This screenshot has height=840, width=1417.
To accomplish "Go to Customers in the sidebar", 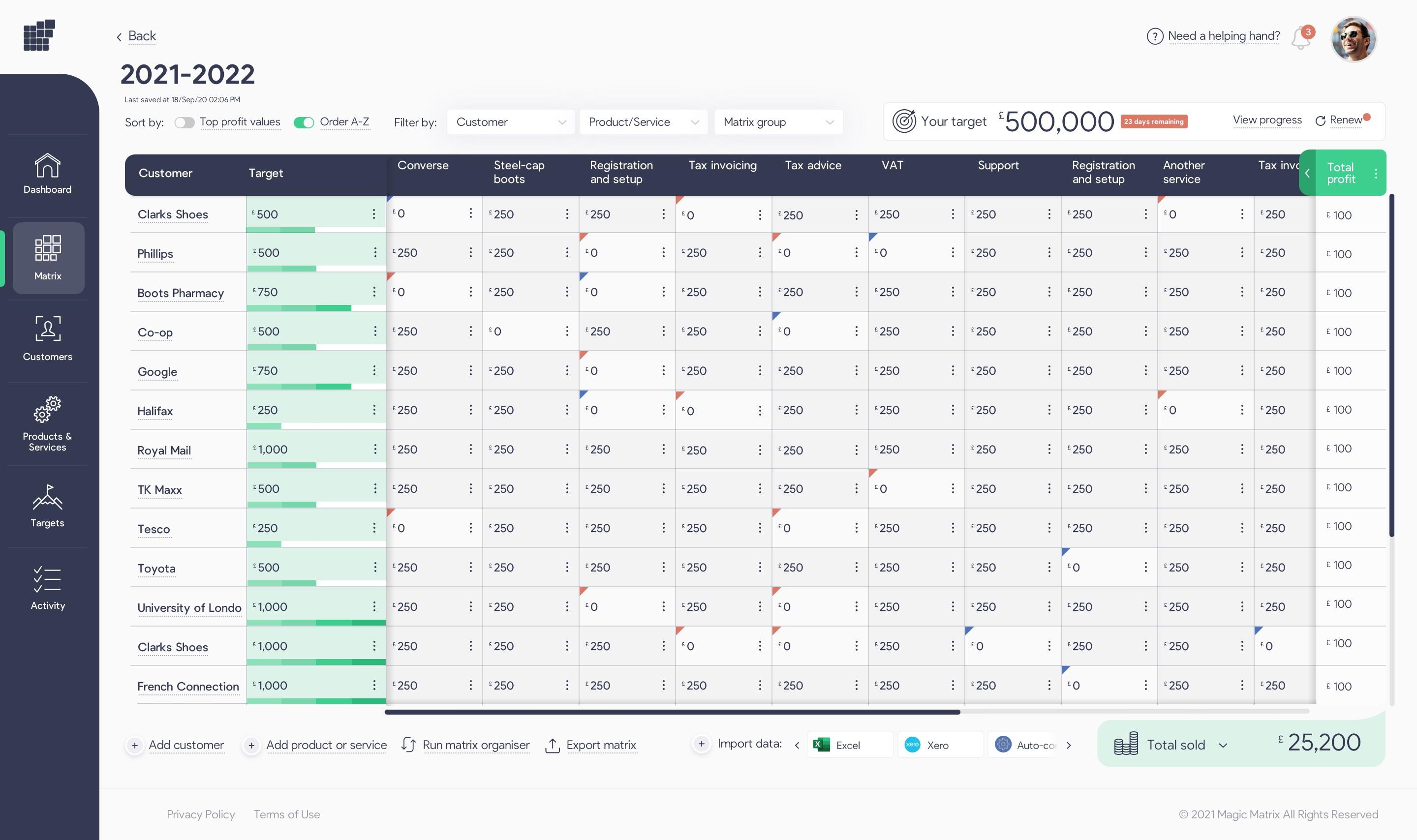I will 48,338.
